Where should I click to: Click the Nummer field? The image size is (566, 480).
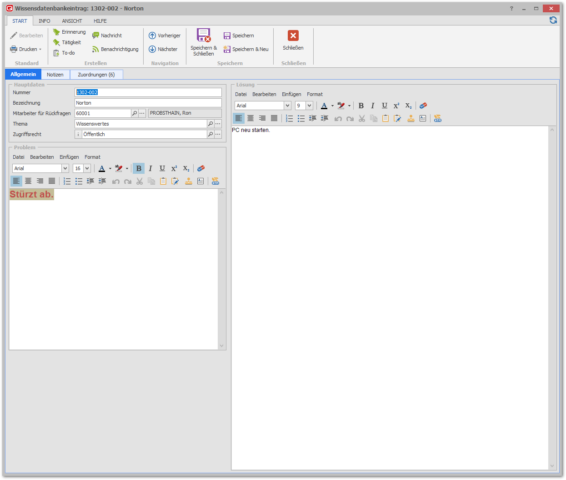click(x=148, y=92)
